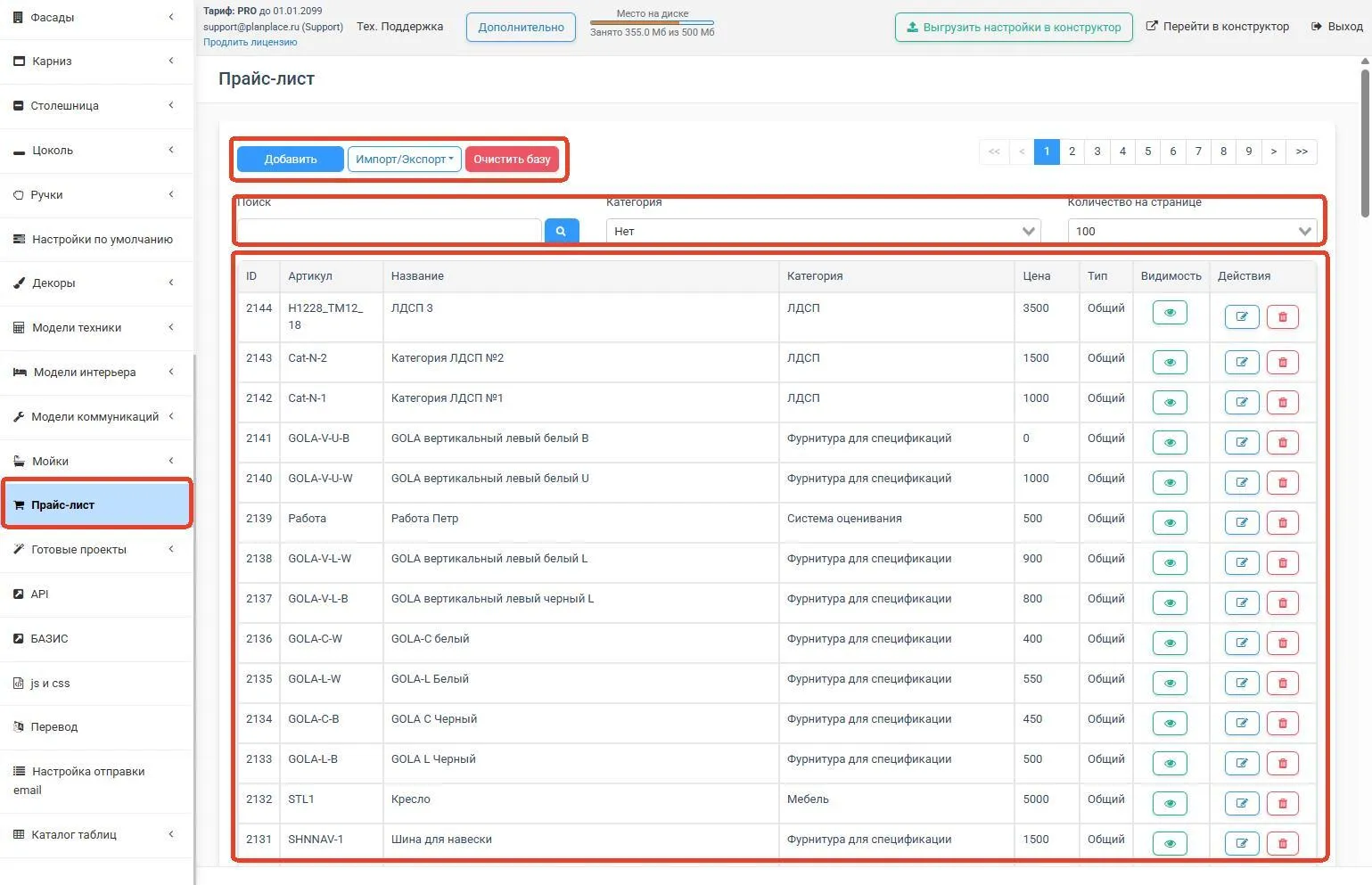This screenshot has height=885, width=1372.
Task: Delete the GOLA-C-W row
Action: pyautogui.click(x=1283, y=643)
